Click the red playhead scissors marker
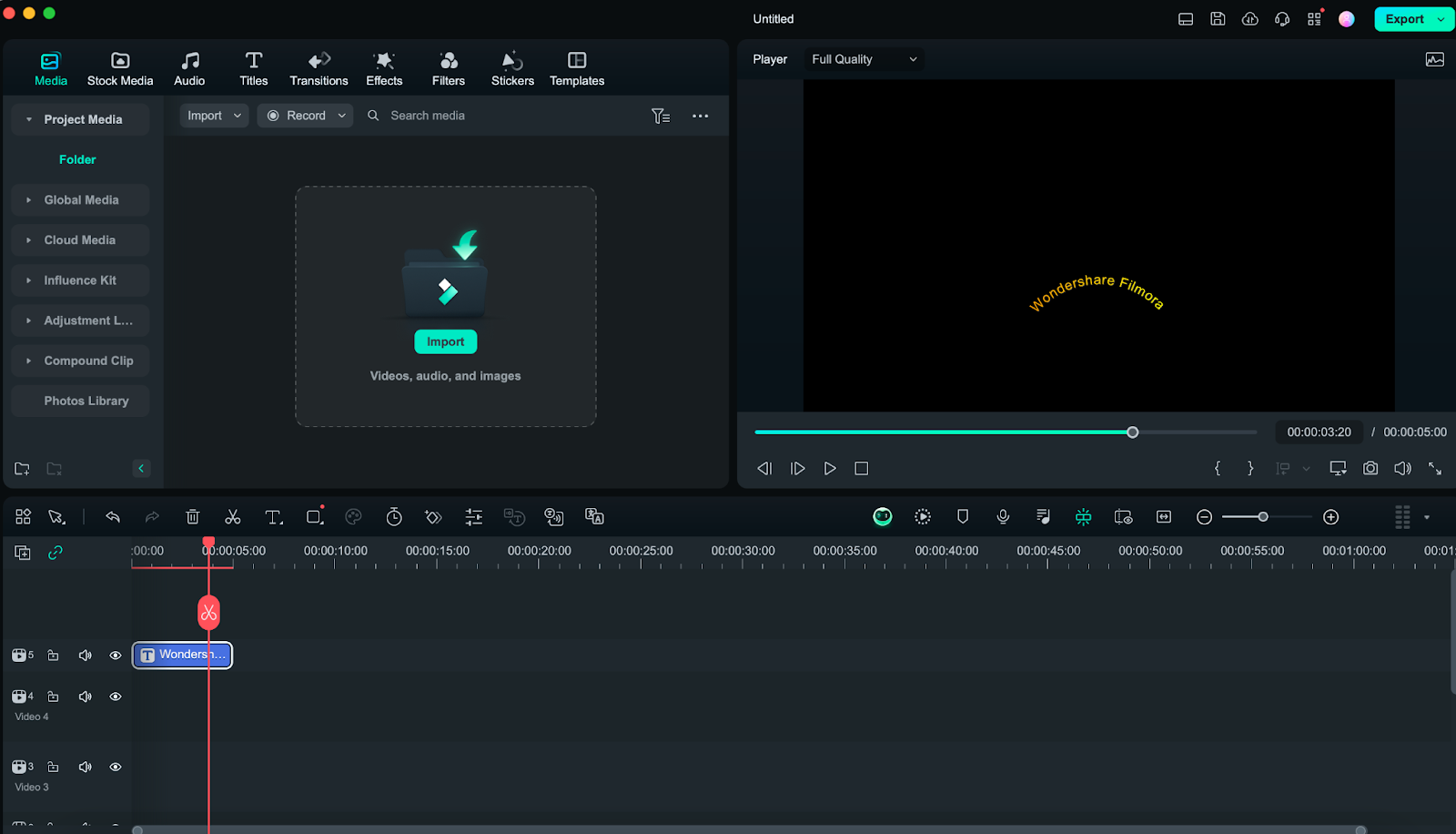Viewport: 1456px width, 834px height. [x=208, y=613]
